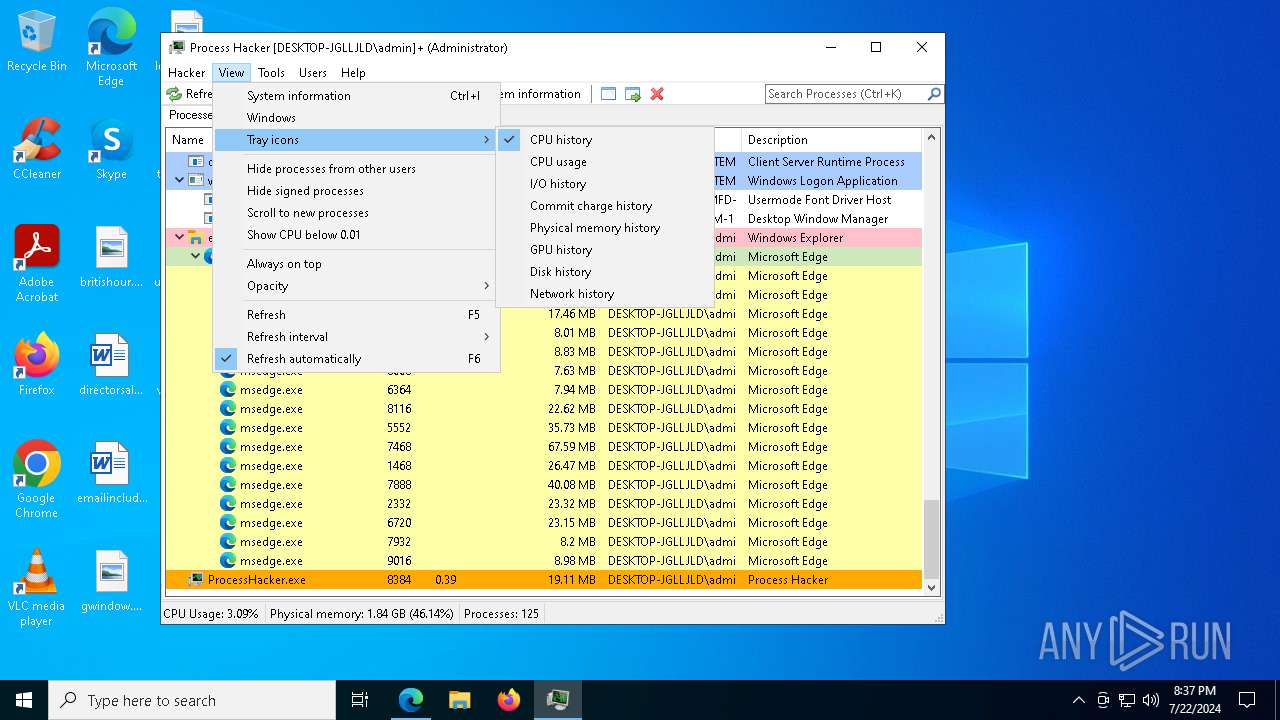The image size is (1280, 720).
Task: Collapse the first Microsoft Edge tree node
Action: pos(196,257)
